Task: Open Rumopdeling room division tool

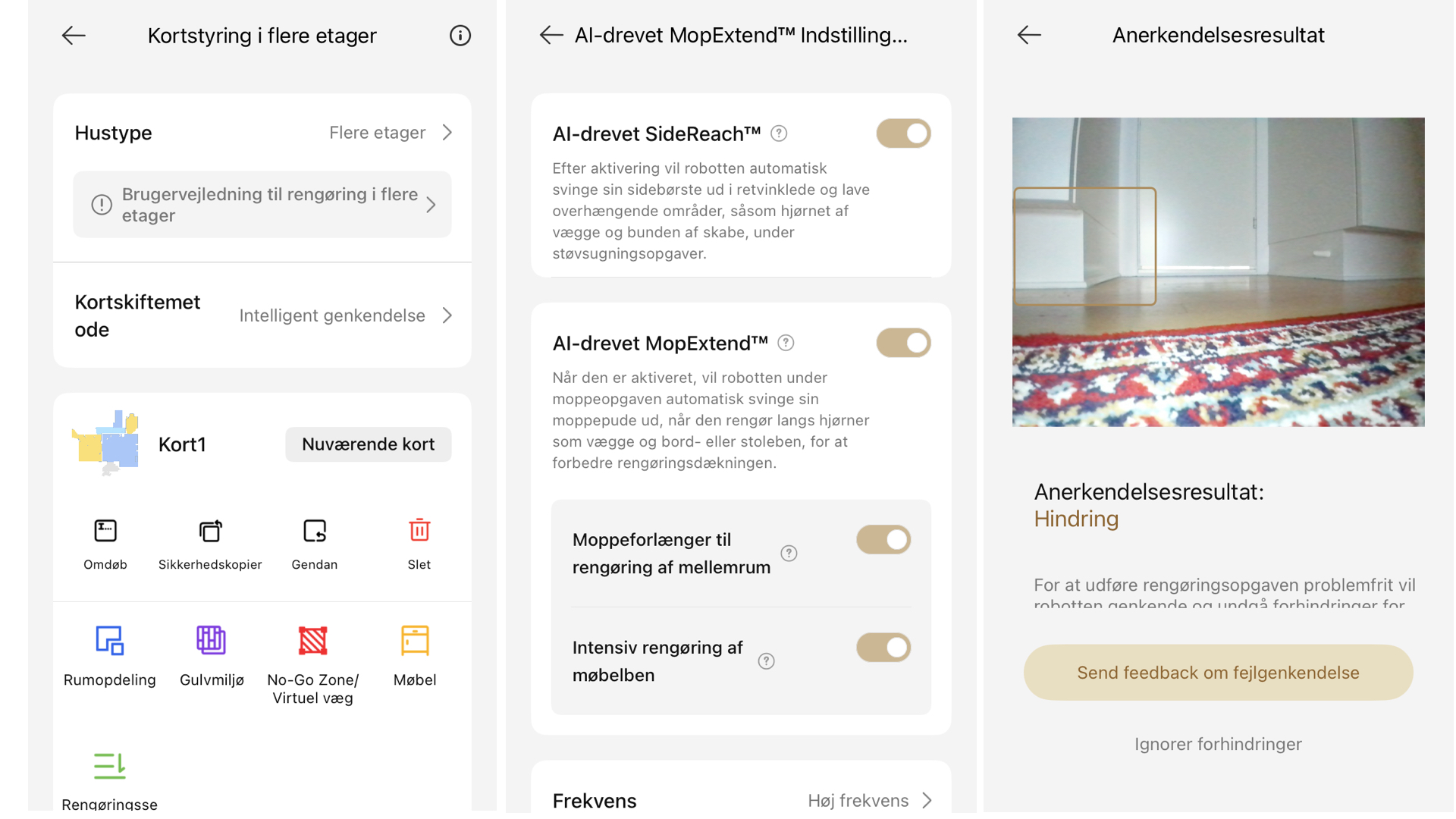Action: [109, 641]
